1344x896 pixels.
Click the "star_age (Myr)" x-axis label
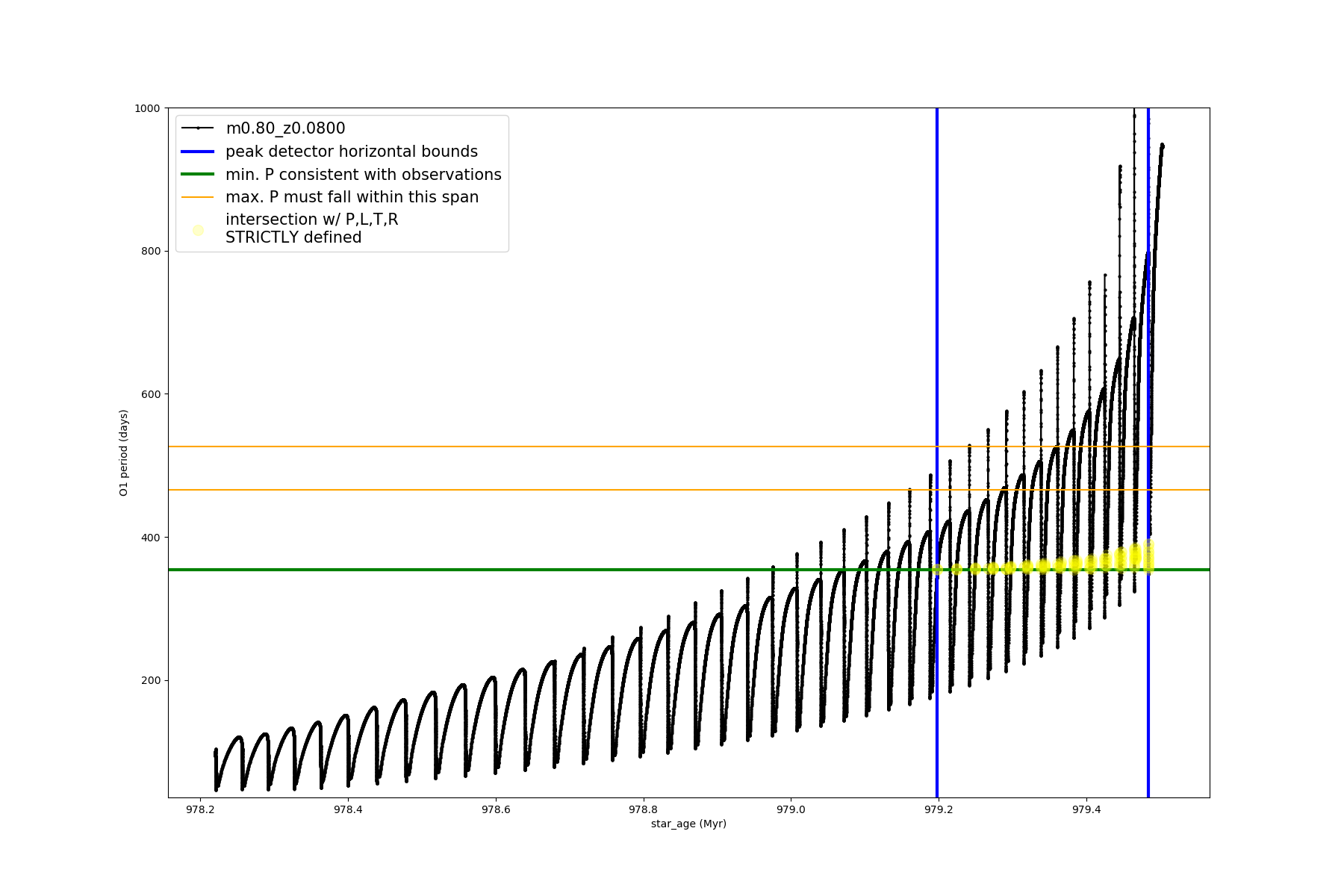[x=688, y=824]
